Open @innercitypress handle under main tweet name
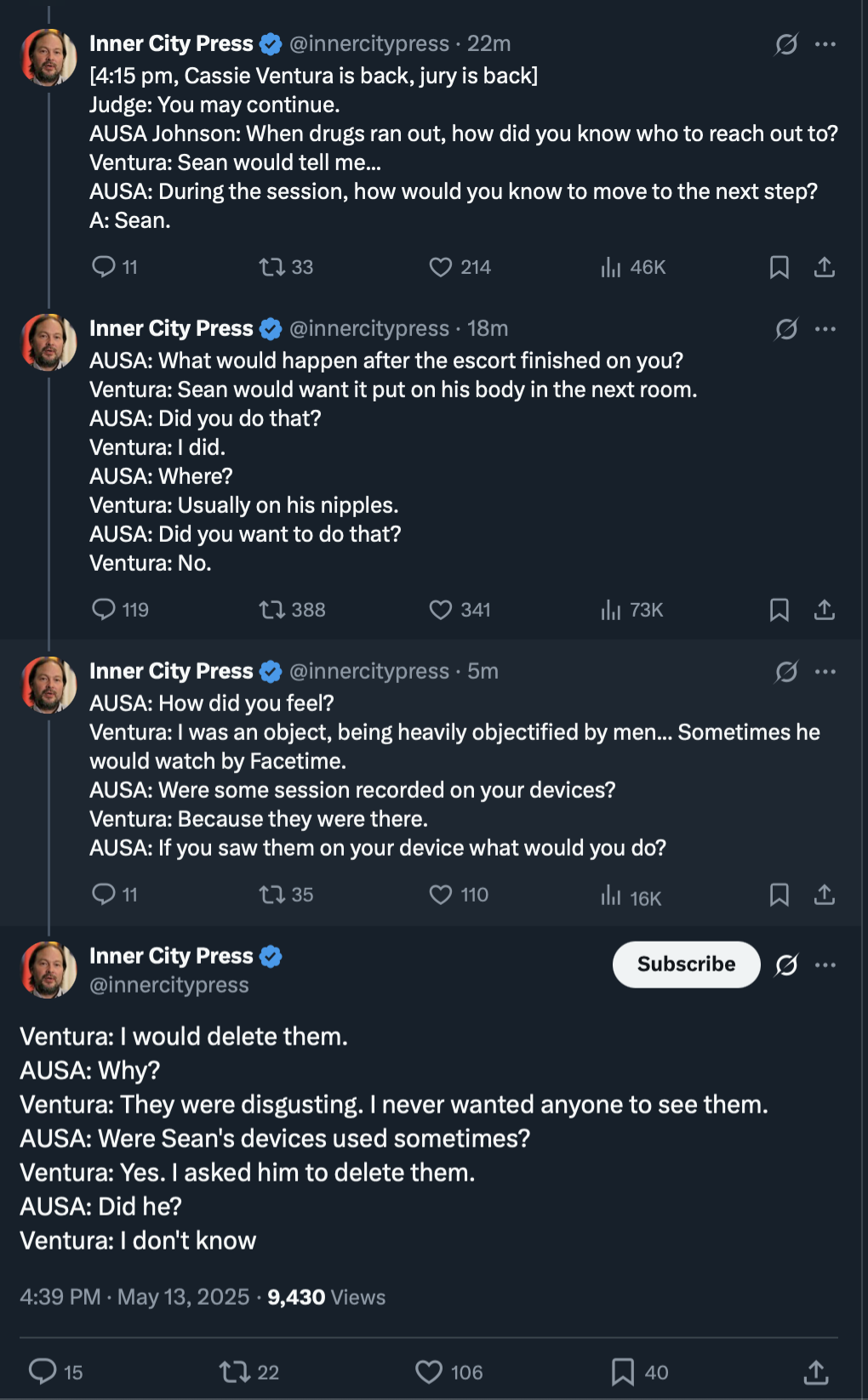Viewport: 868px width, 1400px height. point(169,985)
